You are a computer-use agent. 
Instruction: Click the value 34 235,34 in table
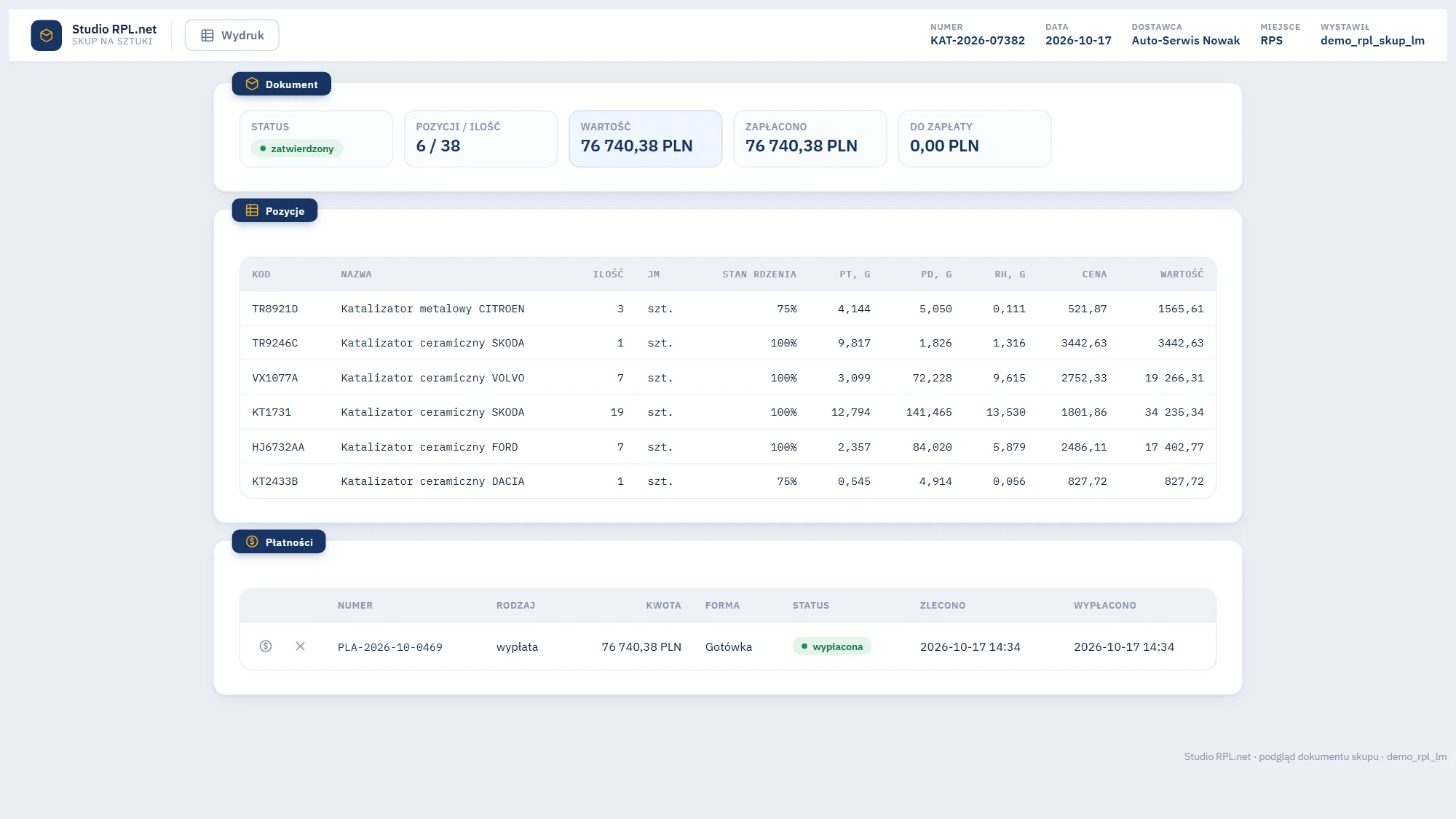coord(1174,412)
